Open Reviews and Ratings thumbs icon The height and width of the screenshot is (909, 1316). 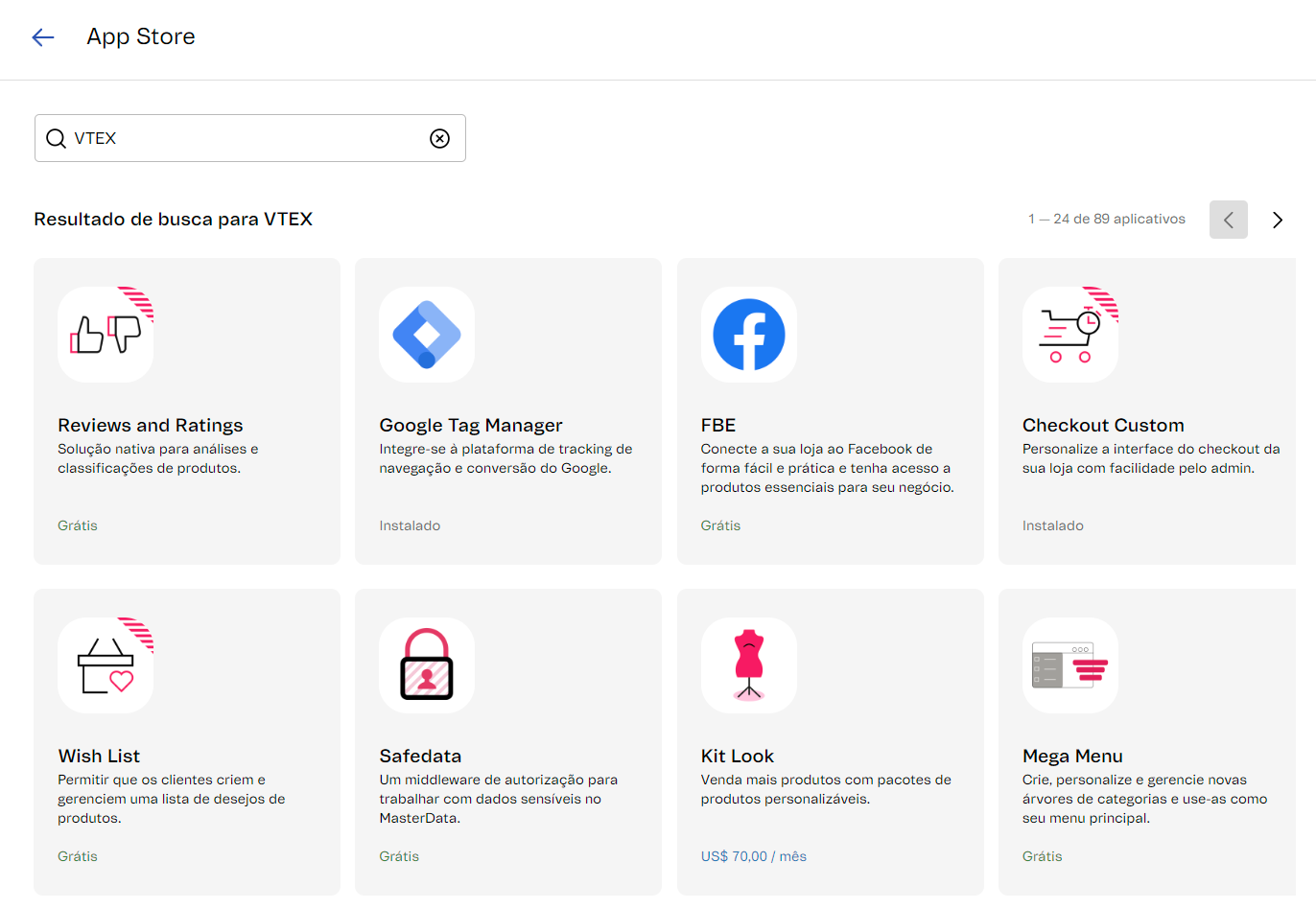[106, 335]
